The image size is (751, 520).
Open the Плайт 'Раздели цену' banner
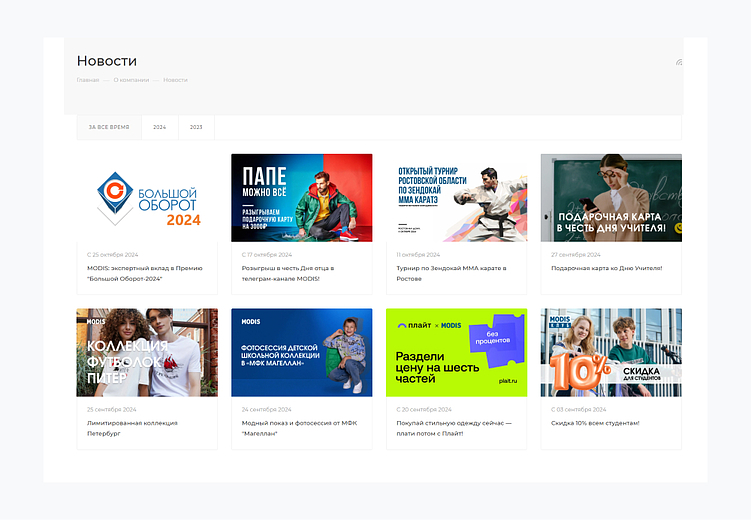(456, 352)
